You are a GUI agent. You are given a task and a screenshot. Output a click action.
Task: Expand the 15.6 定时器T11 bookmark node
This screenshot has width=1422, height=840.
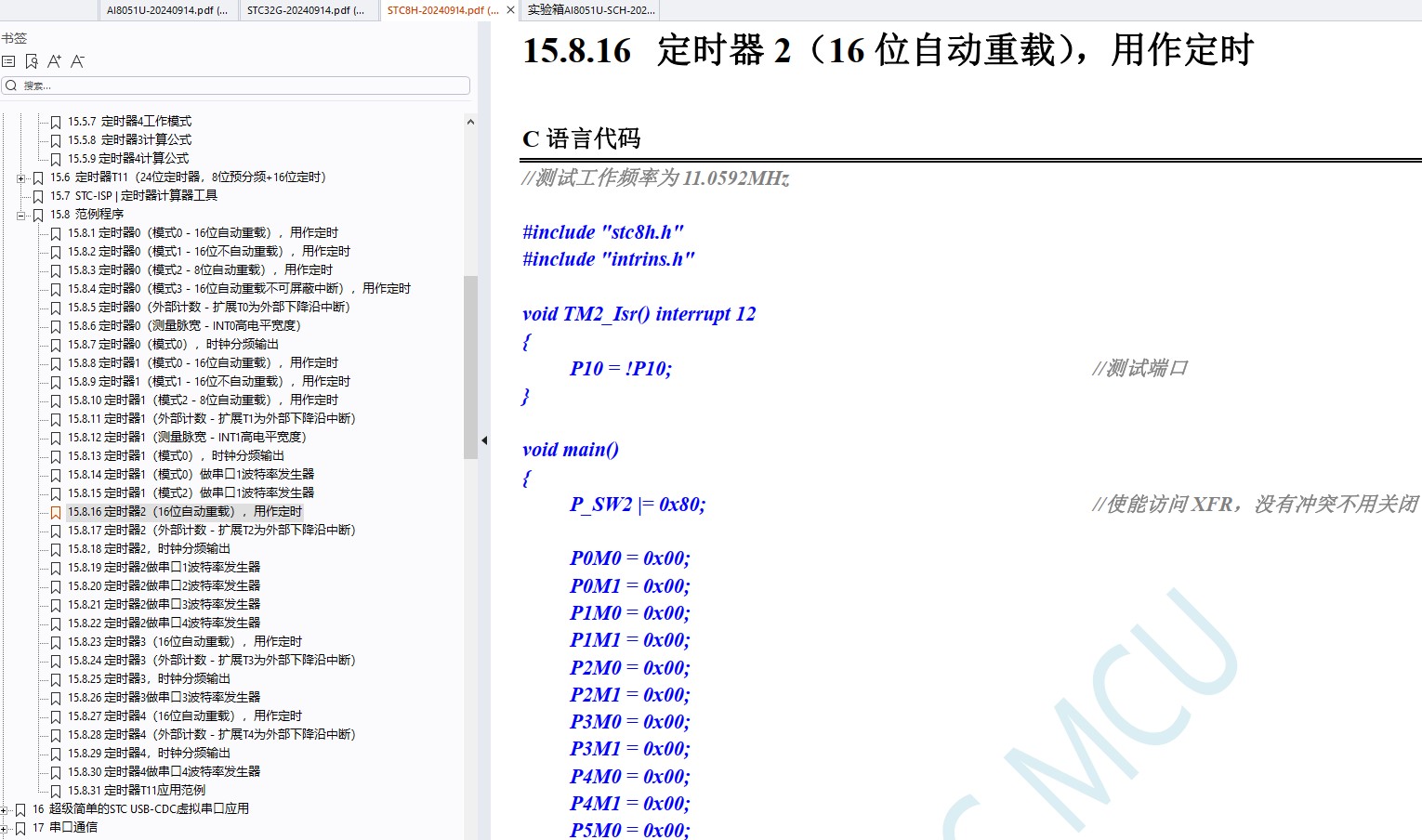(x=20, y=177)
